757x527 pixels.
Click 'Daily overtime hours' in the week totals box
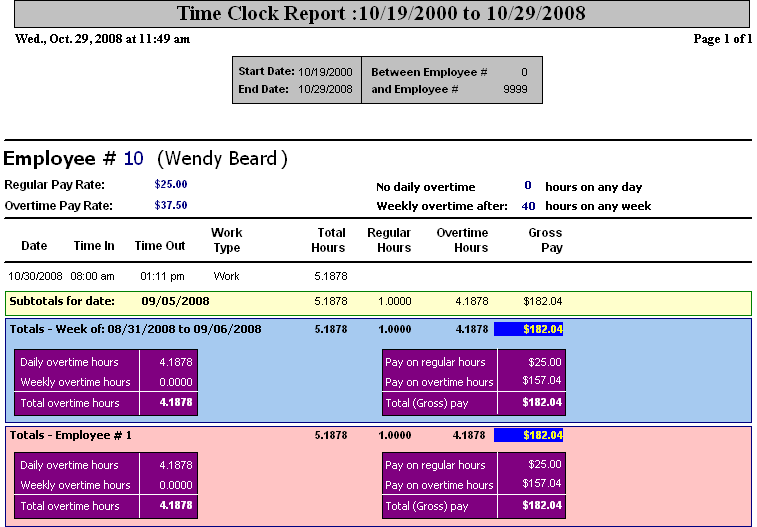click(x=69, y=362)
